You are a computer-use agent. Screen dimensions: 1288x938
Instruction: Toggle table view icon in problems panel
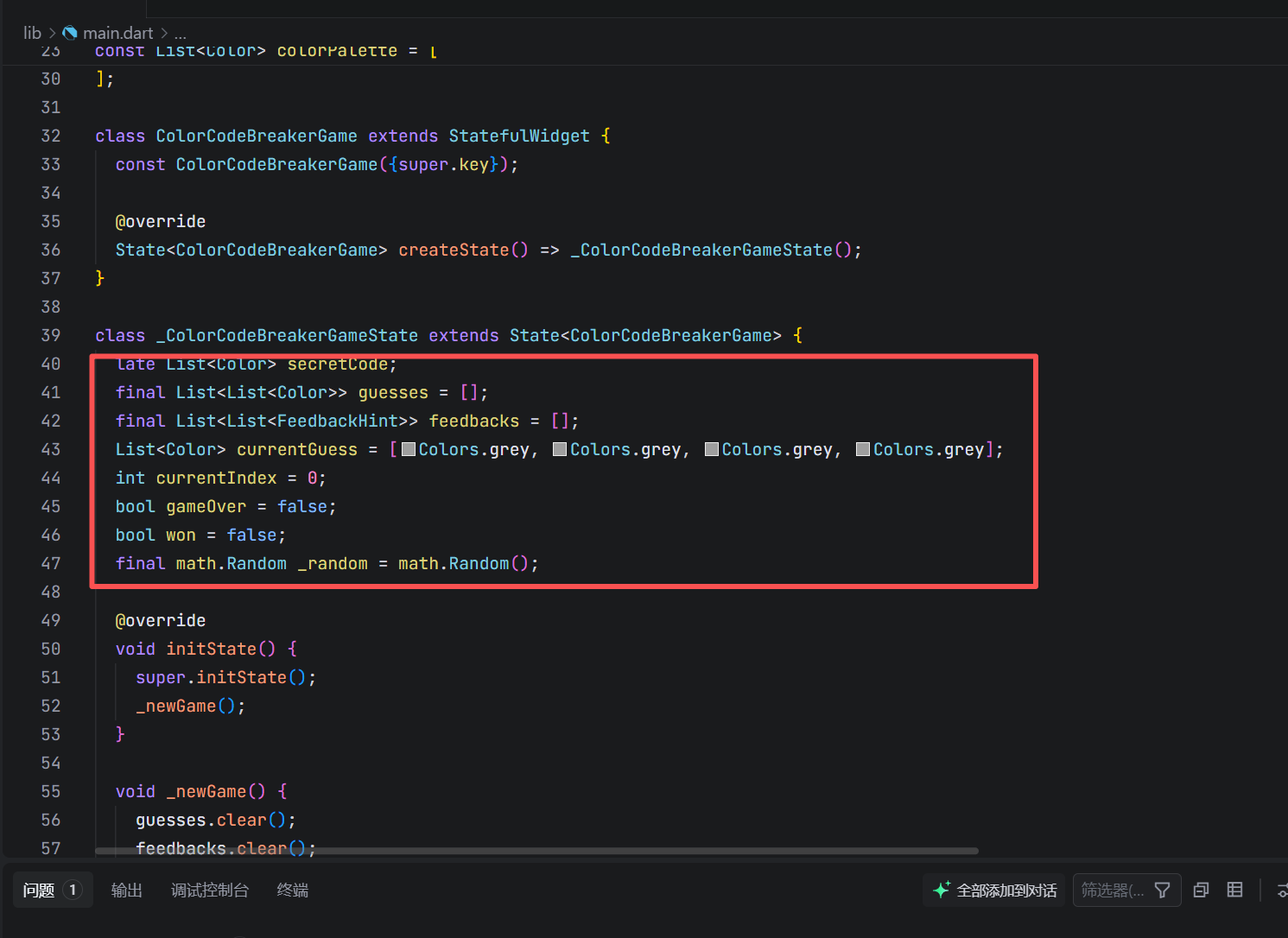pos(1235,890)
